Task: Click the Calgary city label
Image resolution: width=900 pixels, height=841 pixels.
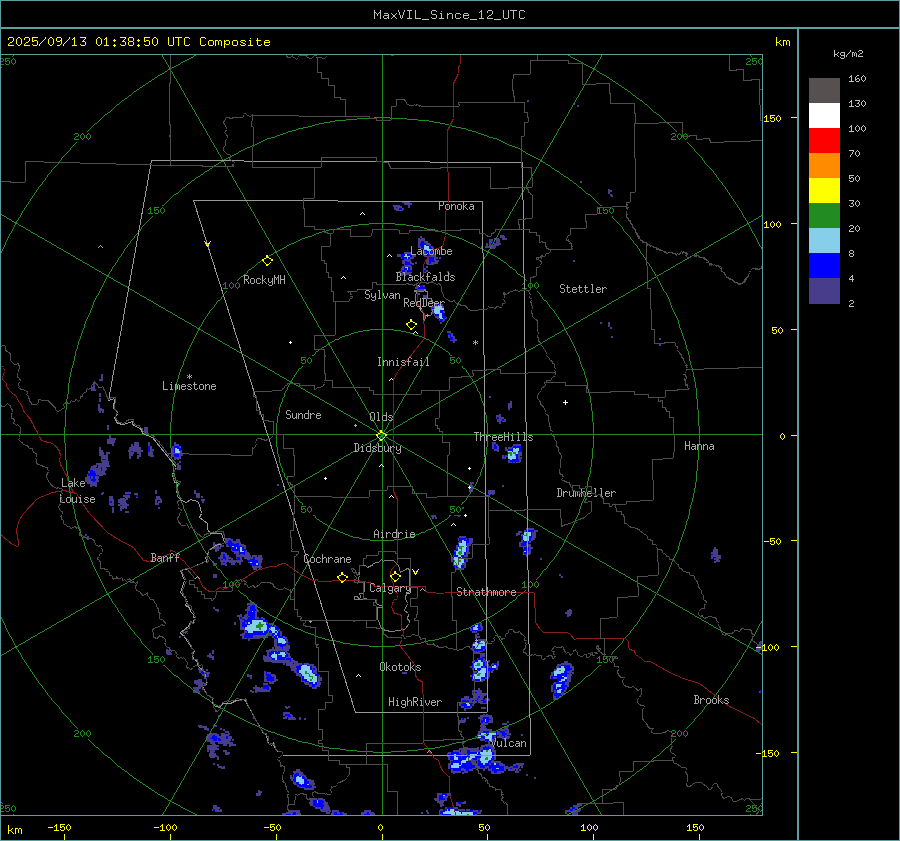Action: (x=390, y=588)
